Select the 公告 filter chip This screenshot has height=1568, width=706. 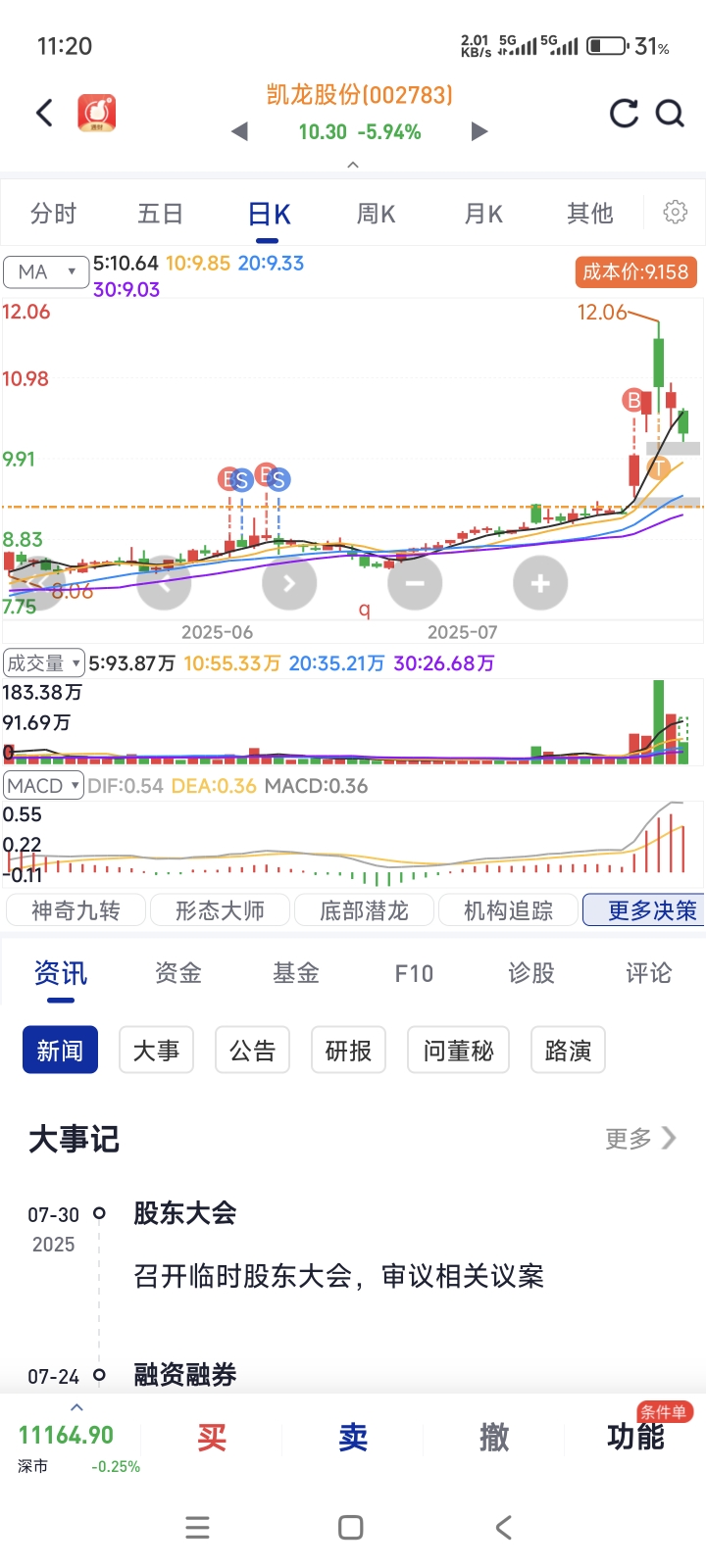pyautogui.click(x=252, y=1051)
